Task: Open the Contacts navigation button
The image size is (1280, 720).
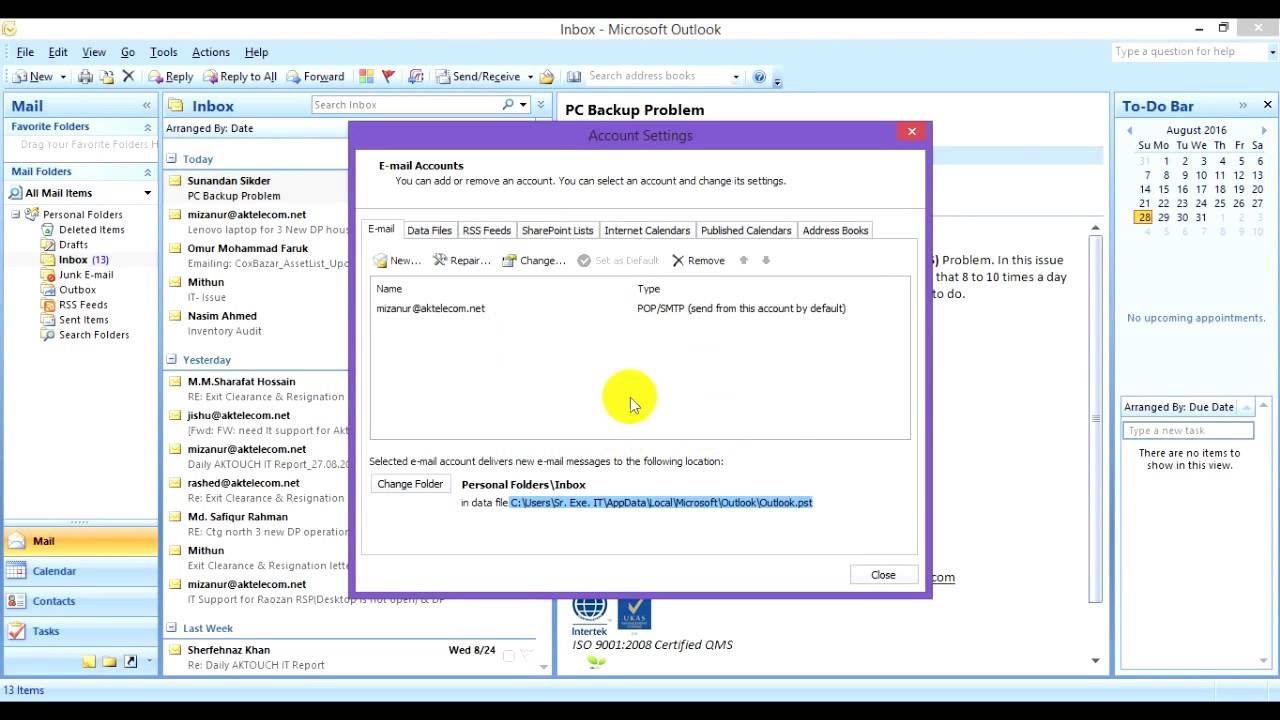Action: (79, 601)
